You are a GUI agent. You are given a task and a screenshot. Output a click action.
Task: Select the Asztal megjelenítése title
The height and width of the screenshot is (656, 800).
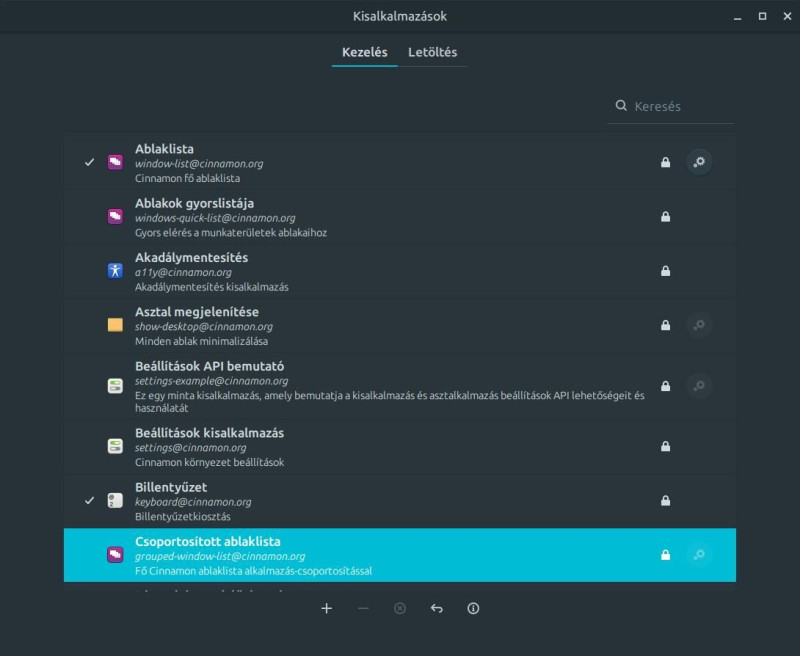197,312
